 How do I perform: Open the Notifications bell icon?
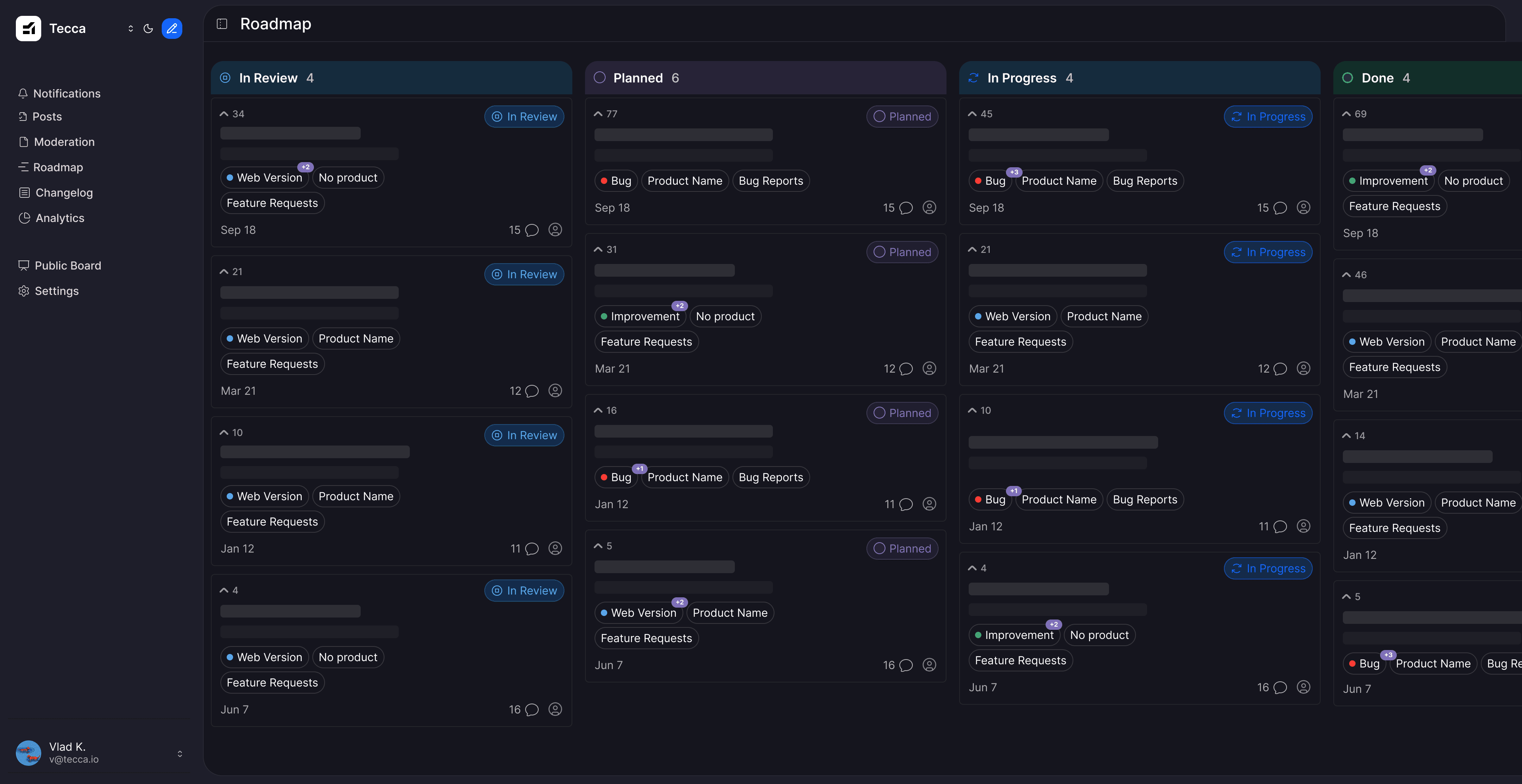tap(24, 94)
